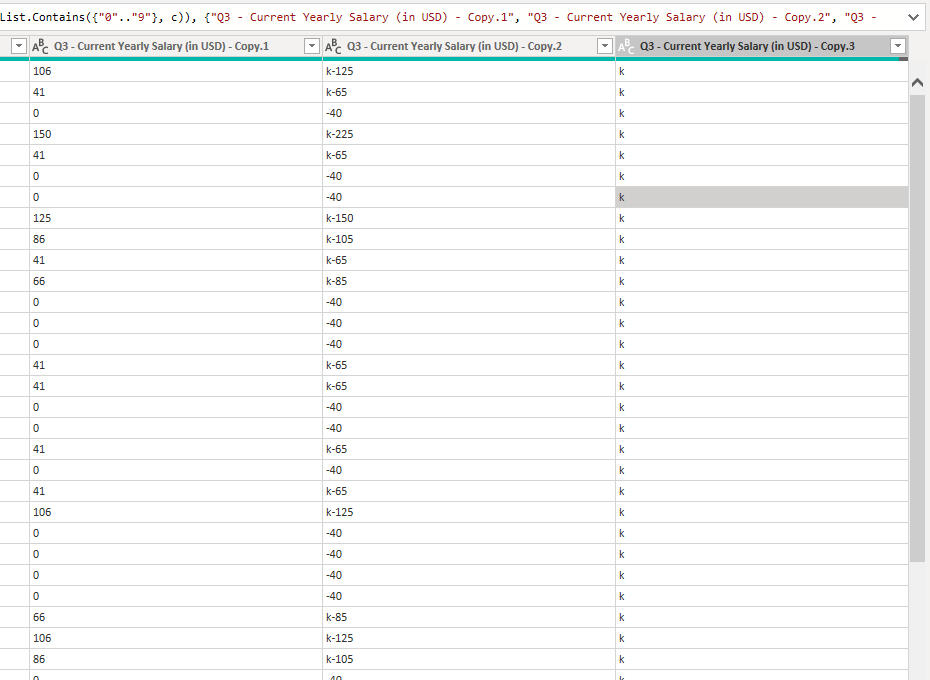Open the filter dropdown for Copy.3 column
The width and height of the screenshot is (930, 680).
pos(897,47)
